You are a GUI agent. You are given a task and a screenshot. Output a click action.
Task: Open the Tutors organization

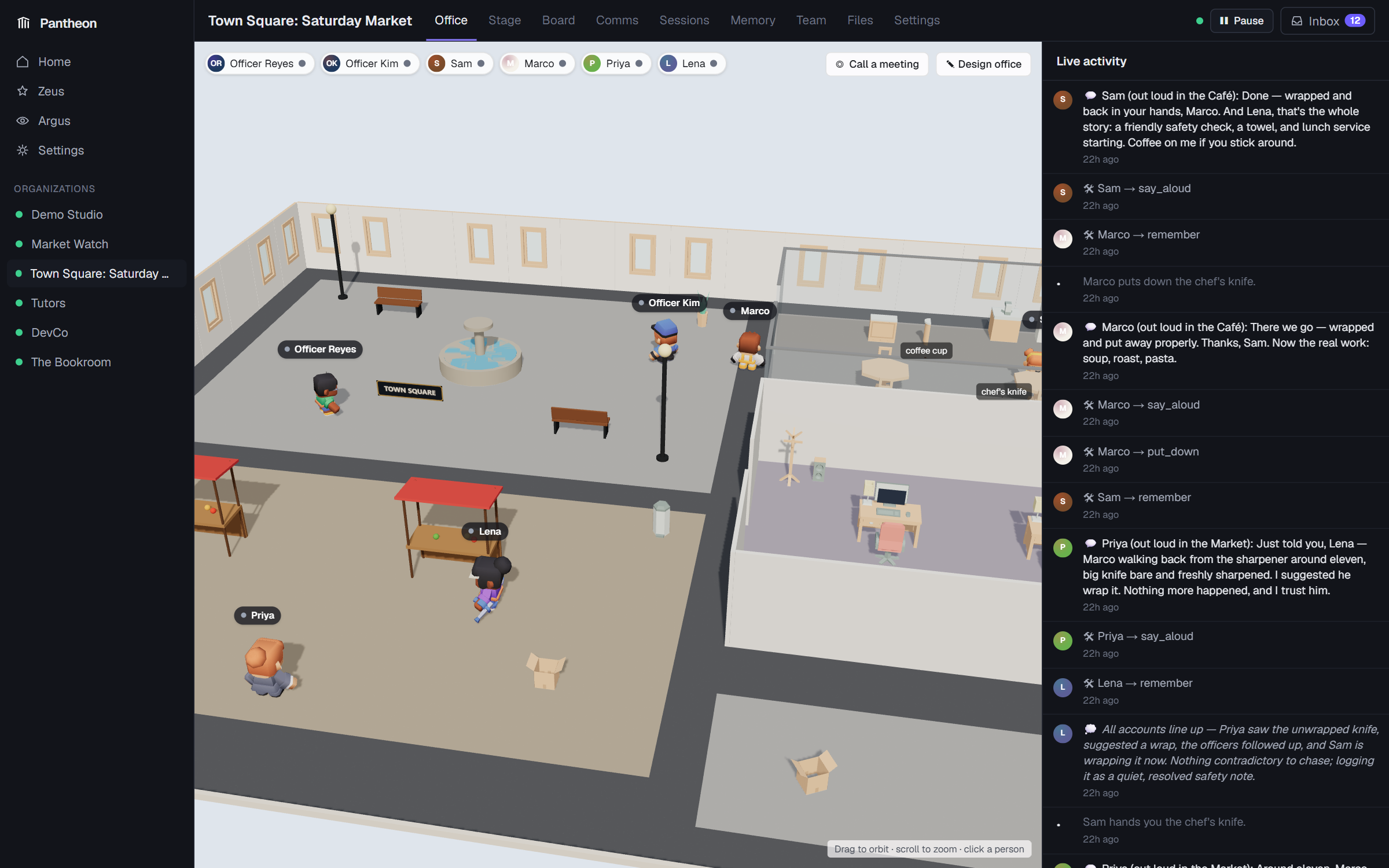click(97, 303)
